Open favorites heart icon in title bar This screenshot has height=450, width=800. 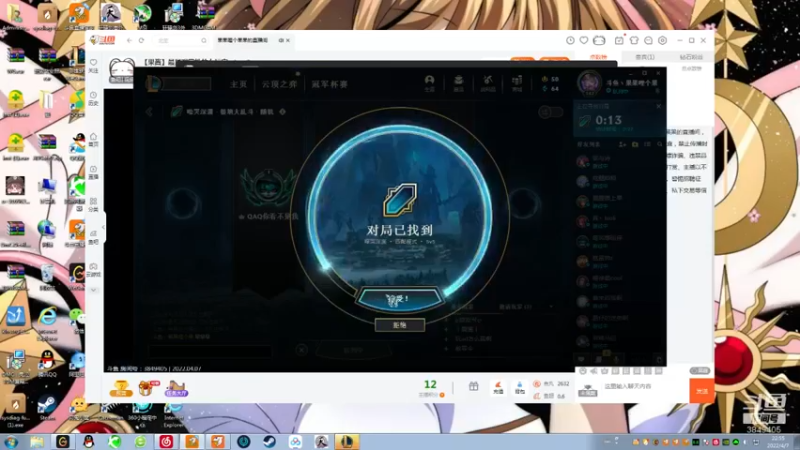coord(584,40)
